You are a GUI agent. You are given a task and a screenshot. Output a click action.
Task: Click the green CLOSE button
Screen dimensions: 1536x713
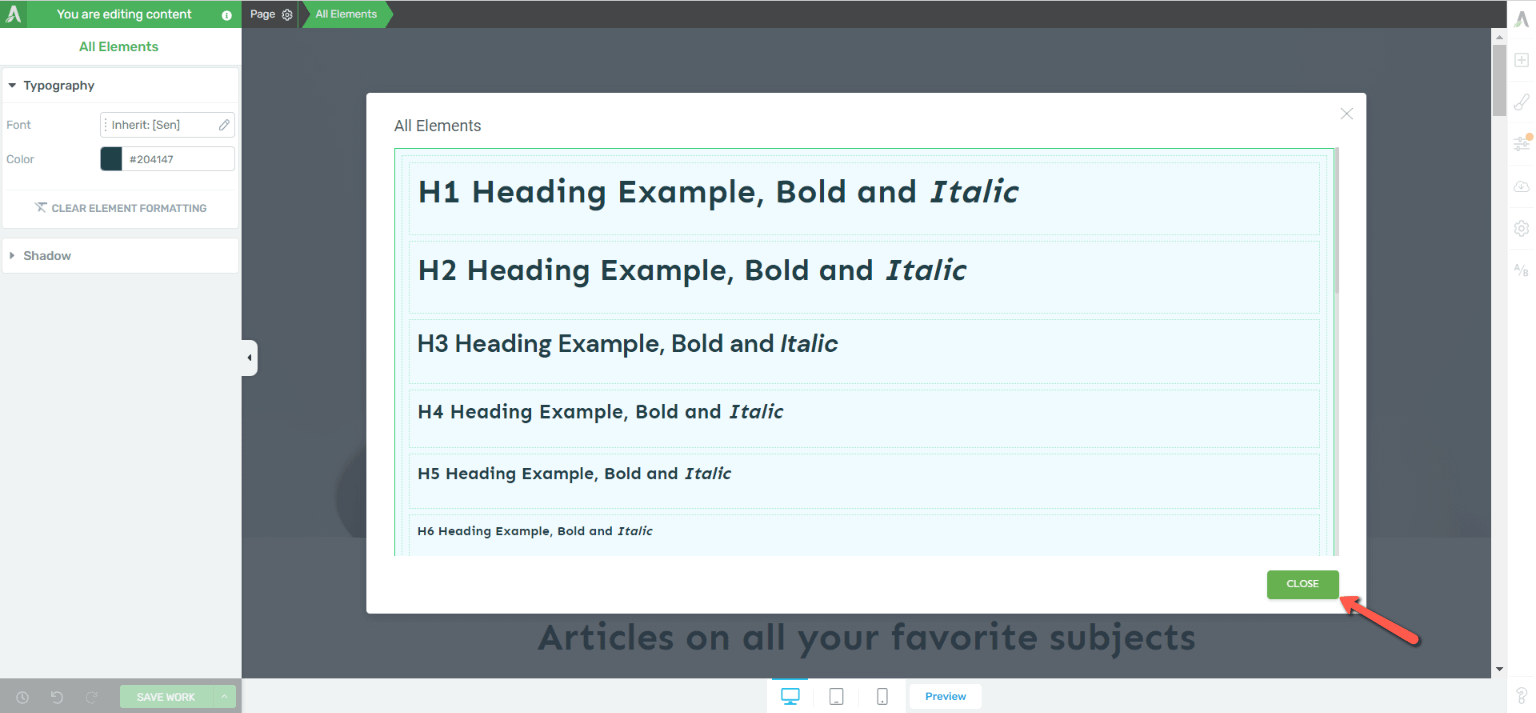coord(1302,584)
